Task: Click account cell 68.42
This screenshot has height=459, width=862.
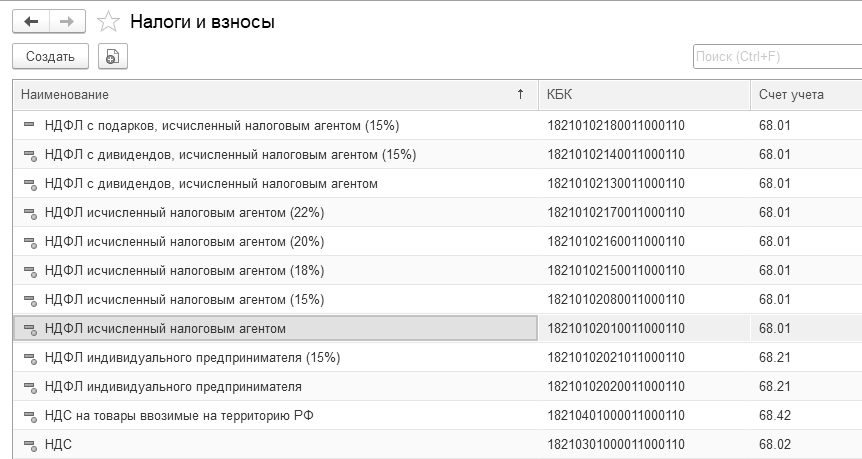Action: click(x=775, y=416)
